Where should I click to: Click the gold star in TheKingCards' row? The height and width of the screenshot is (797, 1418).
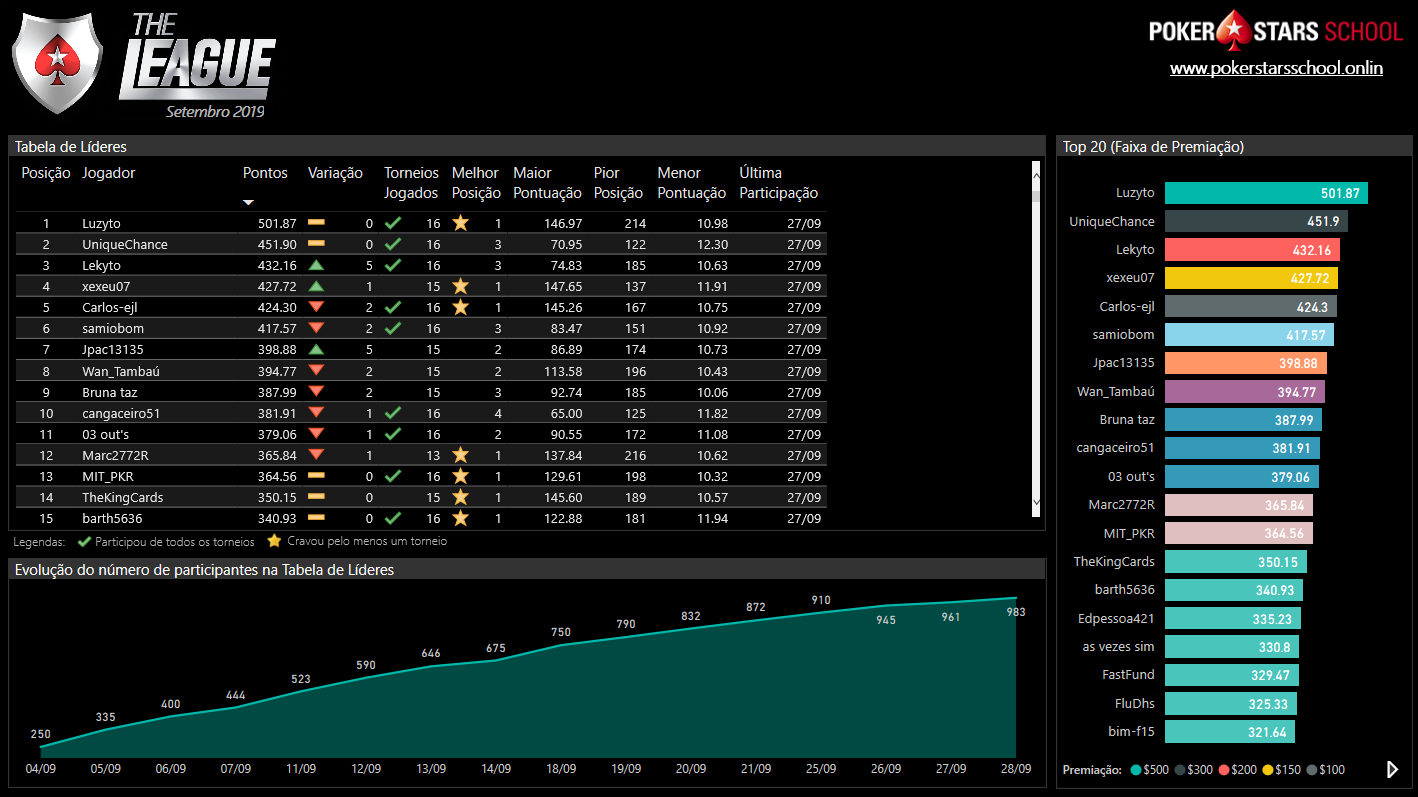[x=460, y=497]
